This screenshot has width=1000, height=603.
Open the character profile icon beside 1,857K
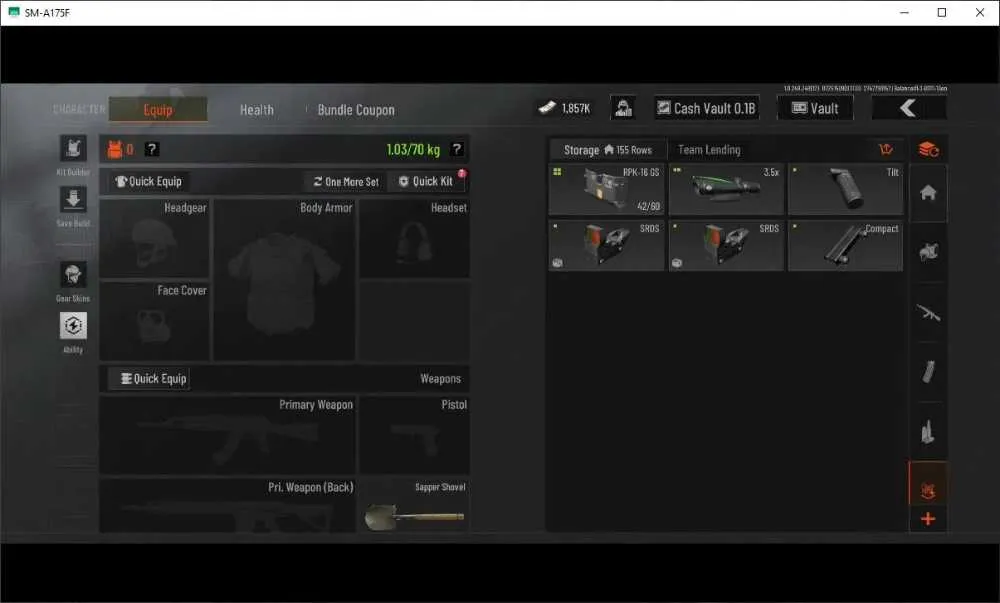623,108
